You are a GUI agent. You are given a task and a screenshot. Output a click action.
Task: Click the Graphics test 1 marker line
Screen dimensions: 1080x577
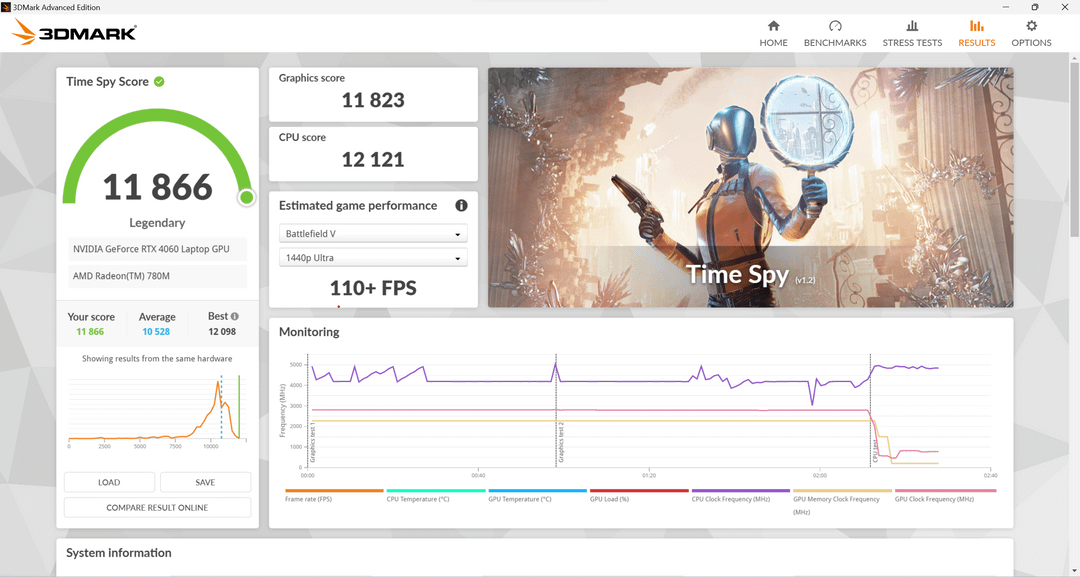(x=308, y=411)
